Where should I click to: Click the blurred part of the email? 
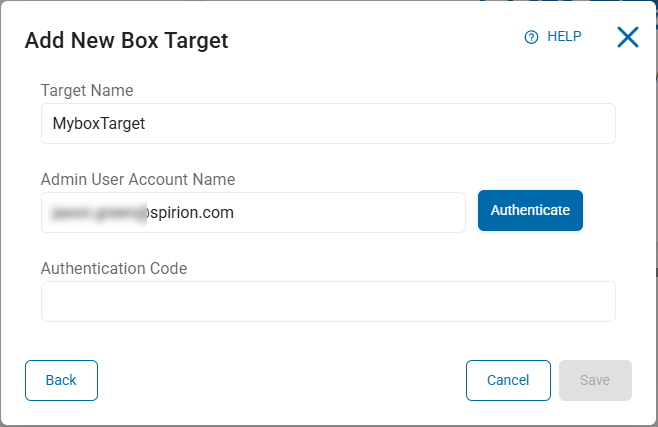click(x=100, y=212)
